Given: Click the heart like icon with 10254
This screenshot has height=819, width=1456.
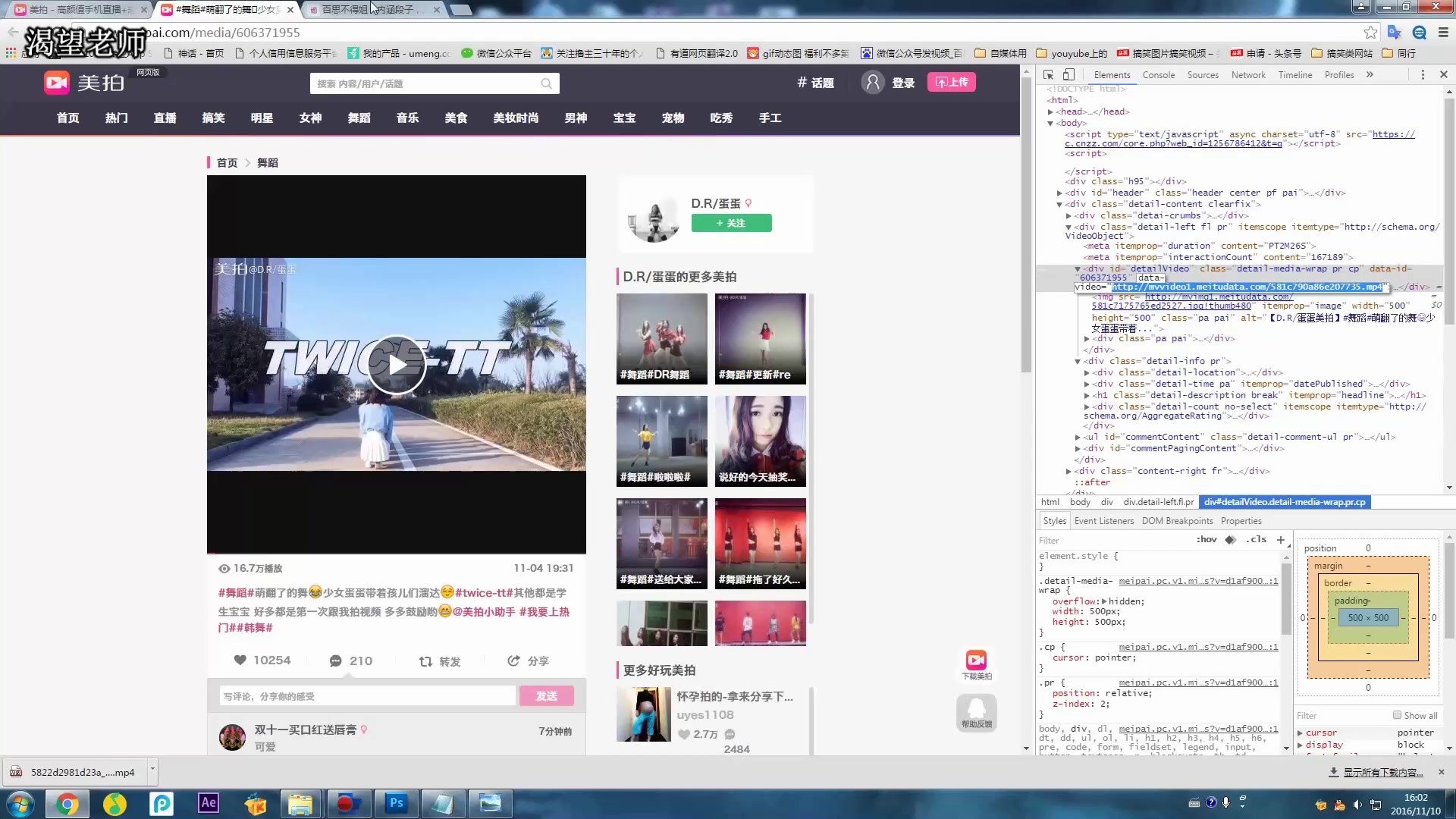Looking at the screenshot, I should (240, 660).
